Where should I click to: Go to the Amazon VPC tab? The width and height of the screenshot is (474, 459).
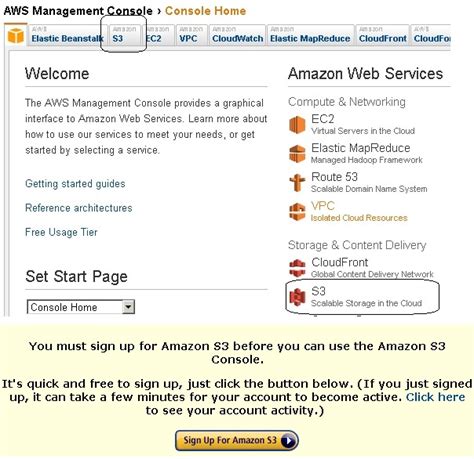192,35
